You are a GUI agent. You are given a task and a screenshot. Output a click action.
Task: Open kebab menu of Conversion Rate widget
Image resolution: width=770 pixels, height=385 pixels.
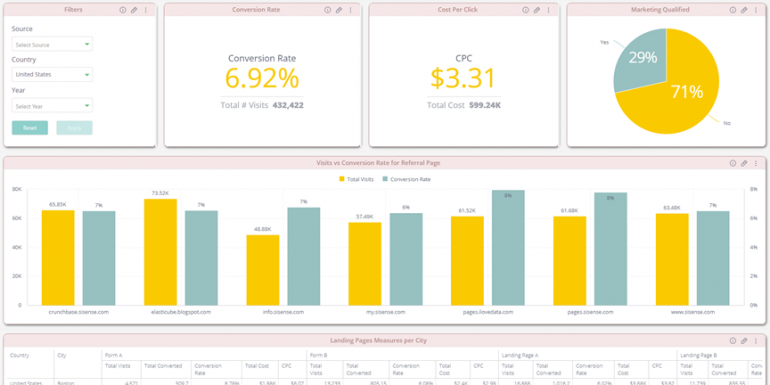pos(350,10)
